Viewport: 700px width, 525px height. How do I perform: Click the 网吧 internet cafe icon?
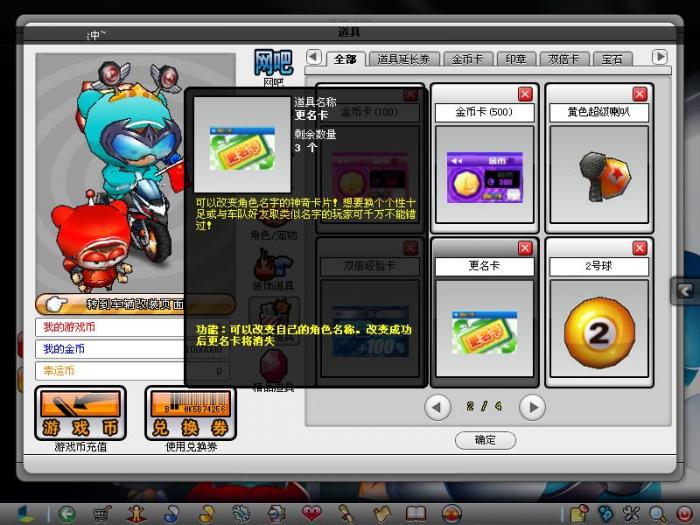coord(273,68)
